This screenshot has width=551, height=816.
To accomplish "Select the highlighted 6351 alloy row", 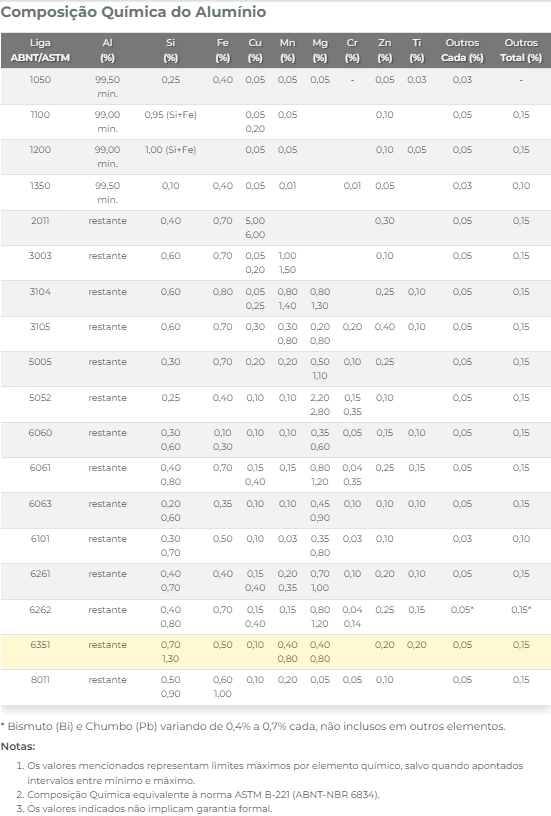I will coord(276,652).
